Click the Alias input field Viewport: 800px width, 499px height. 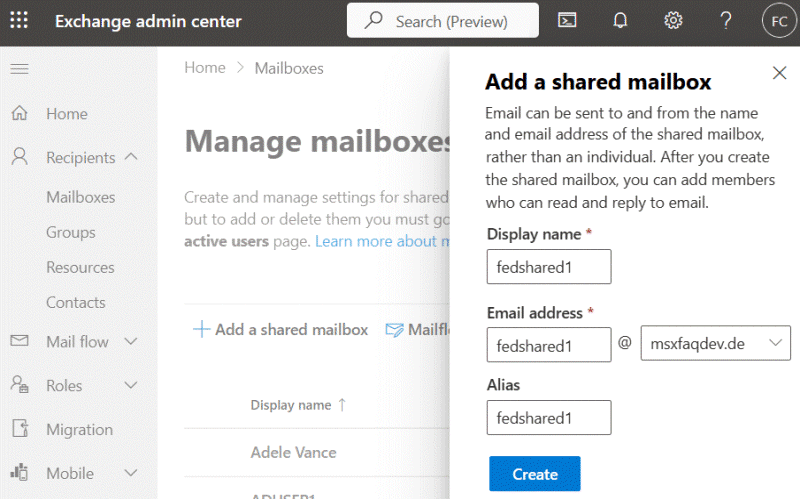tap(548, 417)
